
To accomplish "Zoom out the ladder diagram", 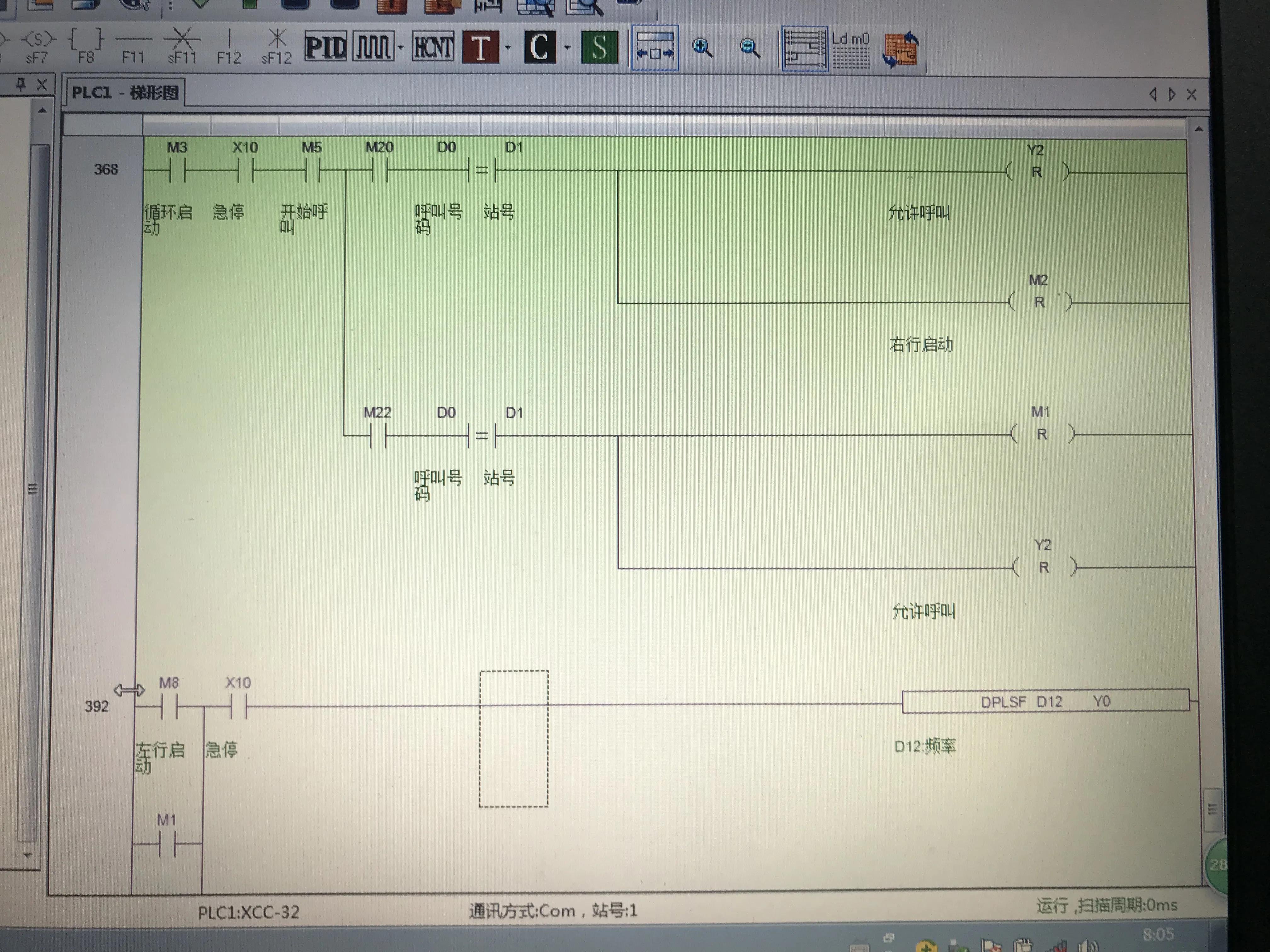I will point(749,48).
